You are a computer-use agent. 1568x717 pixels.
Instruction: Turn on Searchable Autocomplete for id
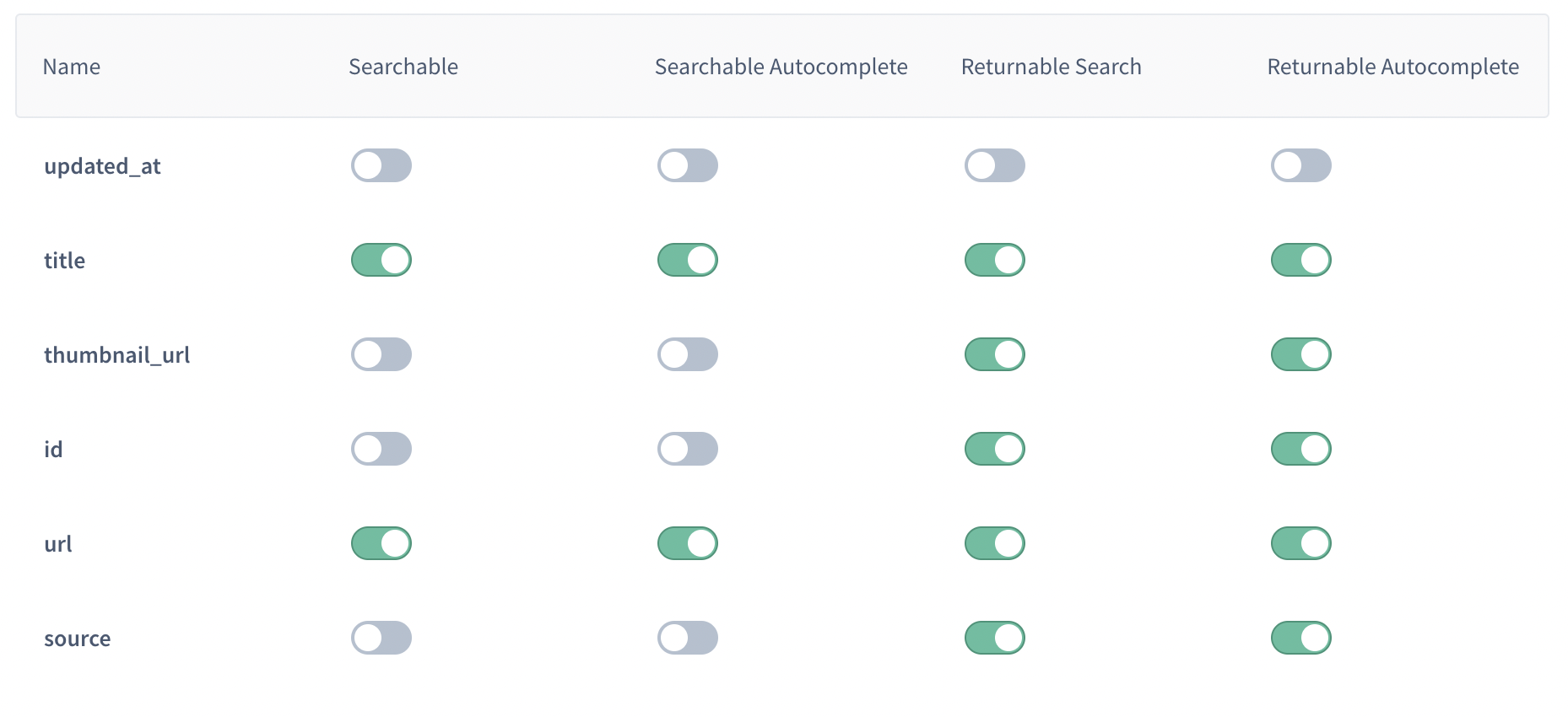pos(688,449)
